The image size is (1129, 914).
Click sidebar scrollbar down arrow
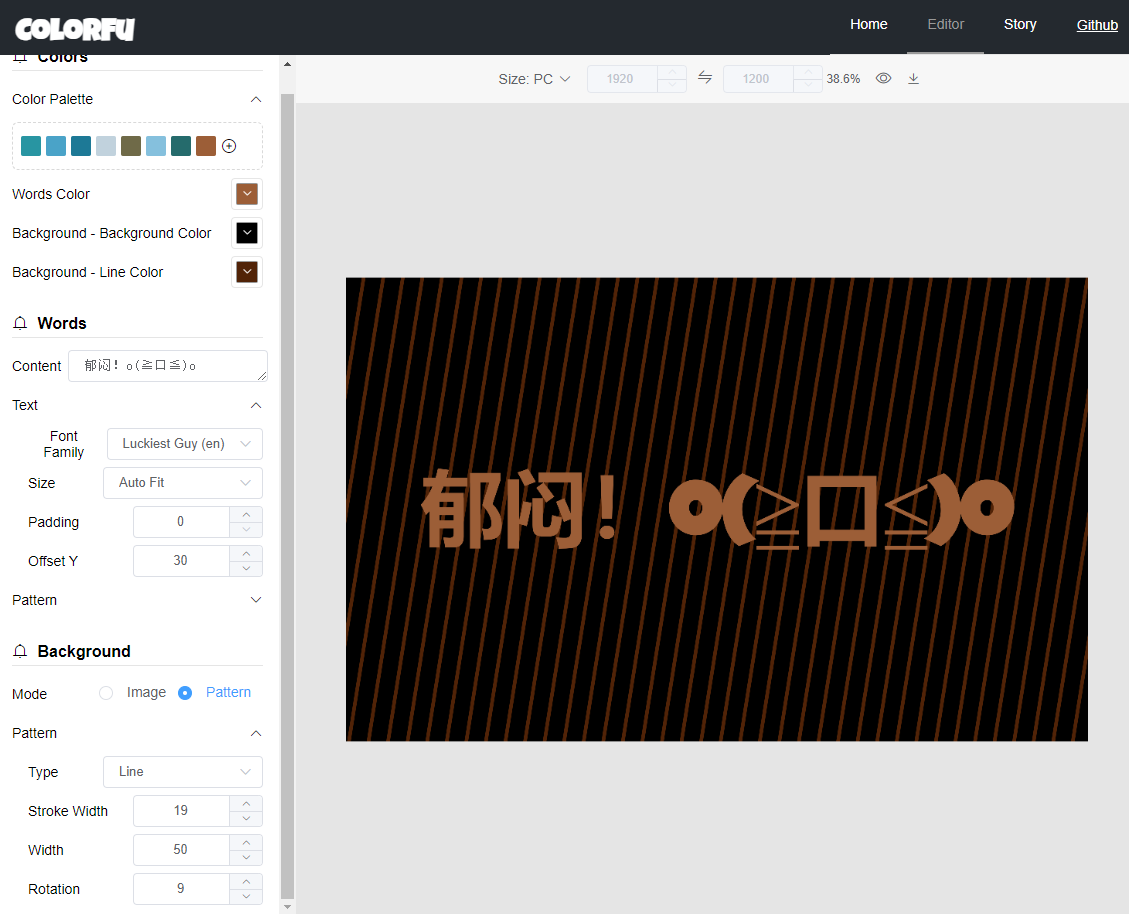[x=287, y=907]
